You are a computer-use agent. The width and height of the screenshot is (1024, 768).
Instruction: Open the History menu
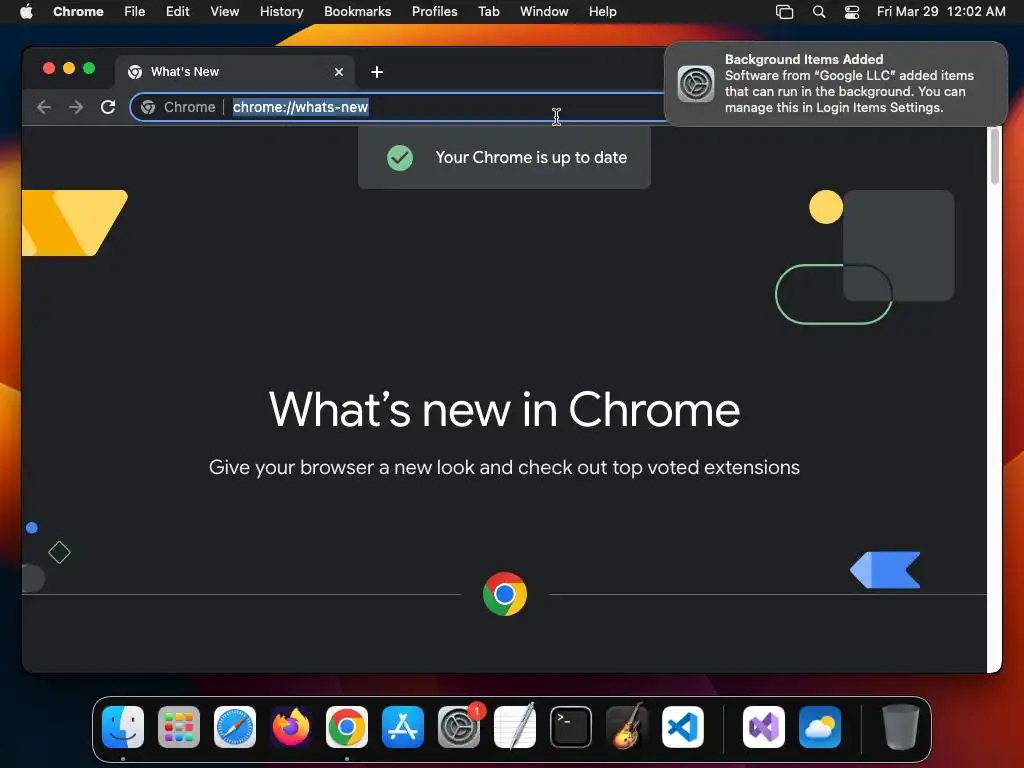pyautogui.click(x=281, y=11)
